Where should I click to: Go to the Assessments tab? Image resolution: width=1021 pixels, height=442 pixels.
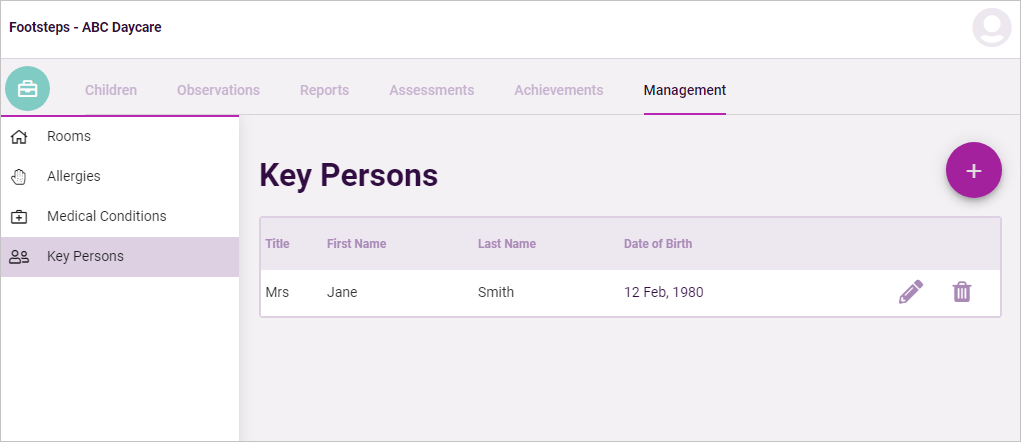point(432,90)
